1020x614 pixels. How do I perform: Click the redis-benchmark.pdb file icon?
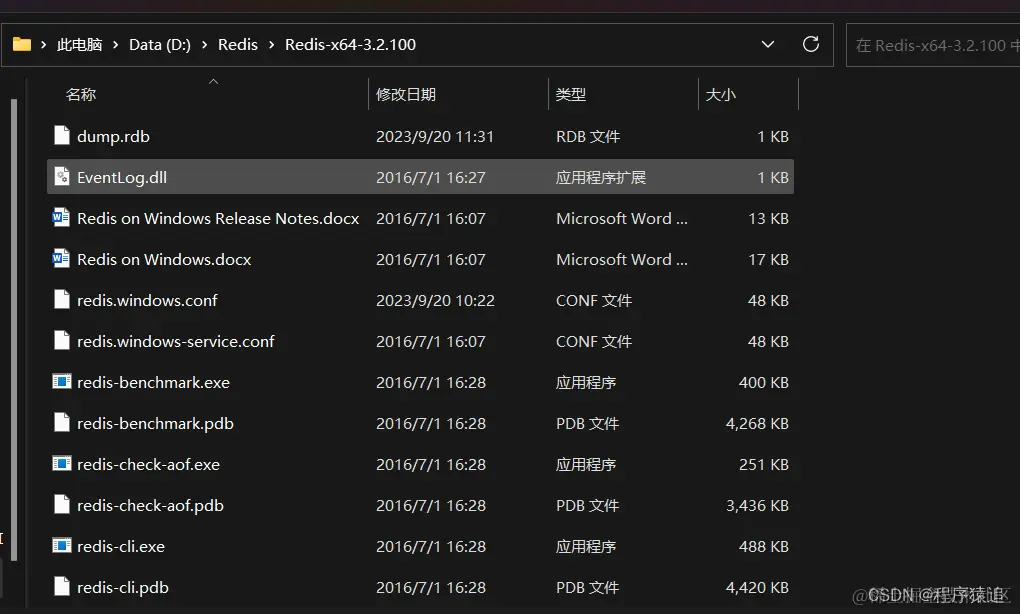pyautogui.click(x=62, y=423)
